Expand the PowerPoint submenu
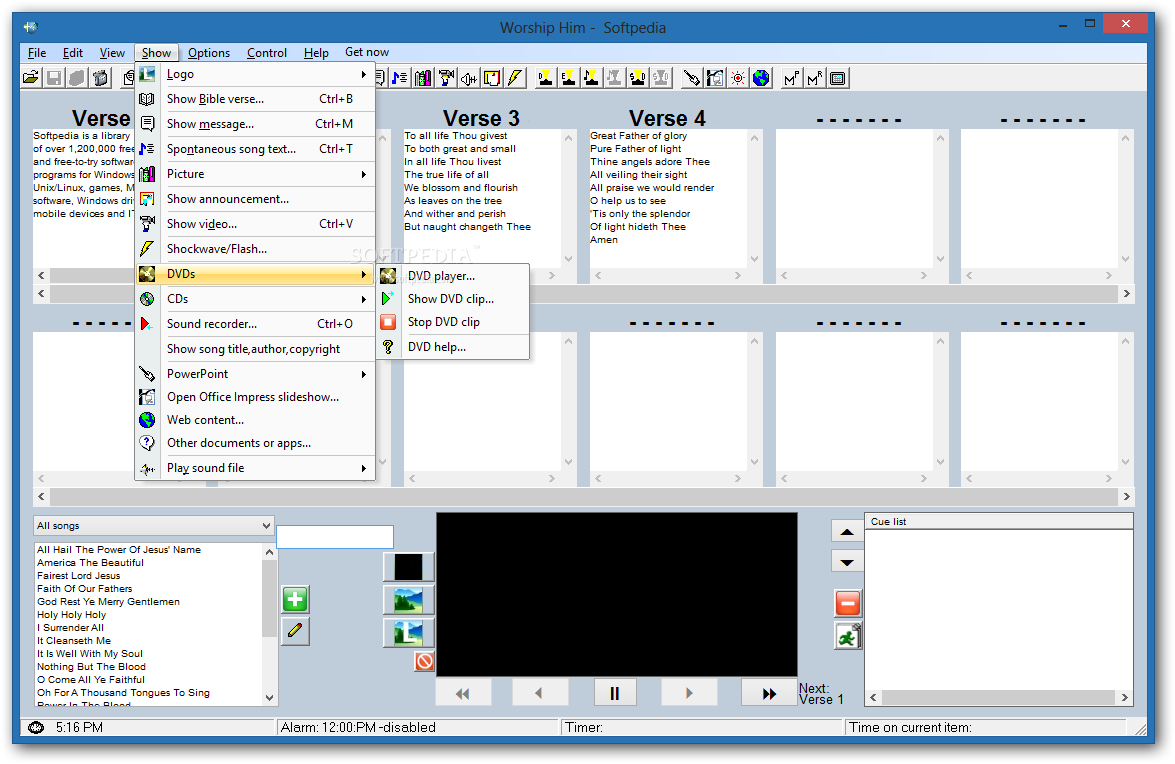Screen dimensions: 1175x764 (x=256, y=374)
